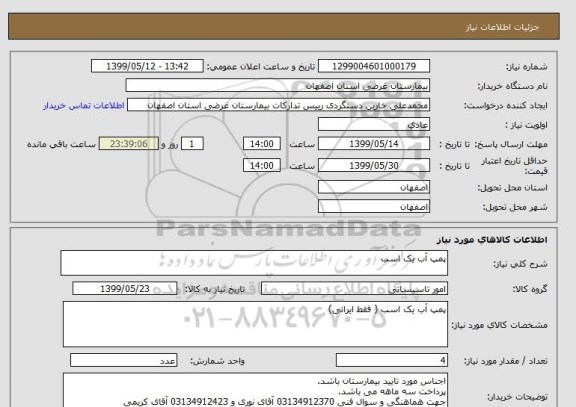The width and height of the screenshot is (576, 407).
Task: Click remaining time countdown 23:39:06
Action: pos(129,144)
